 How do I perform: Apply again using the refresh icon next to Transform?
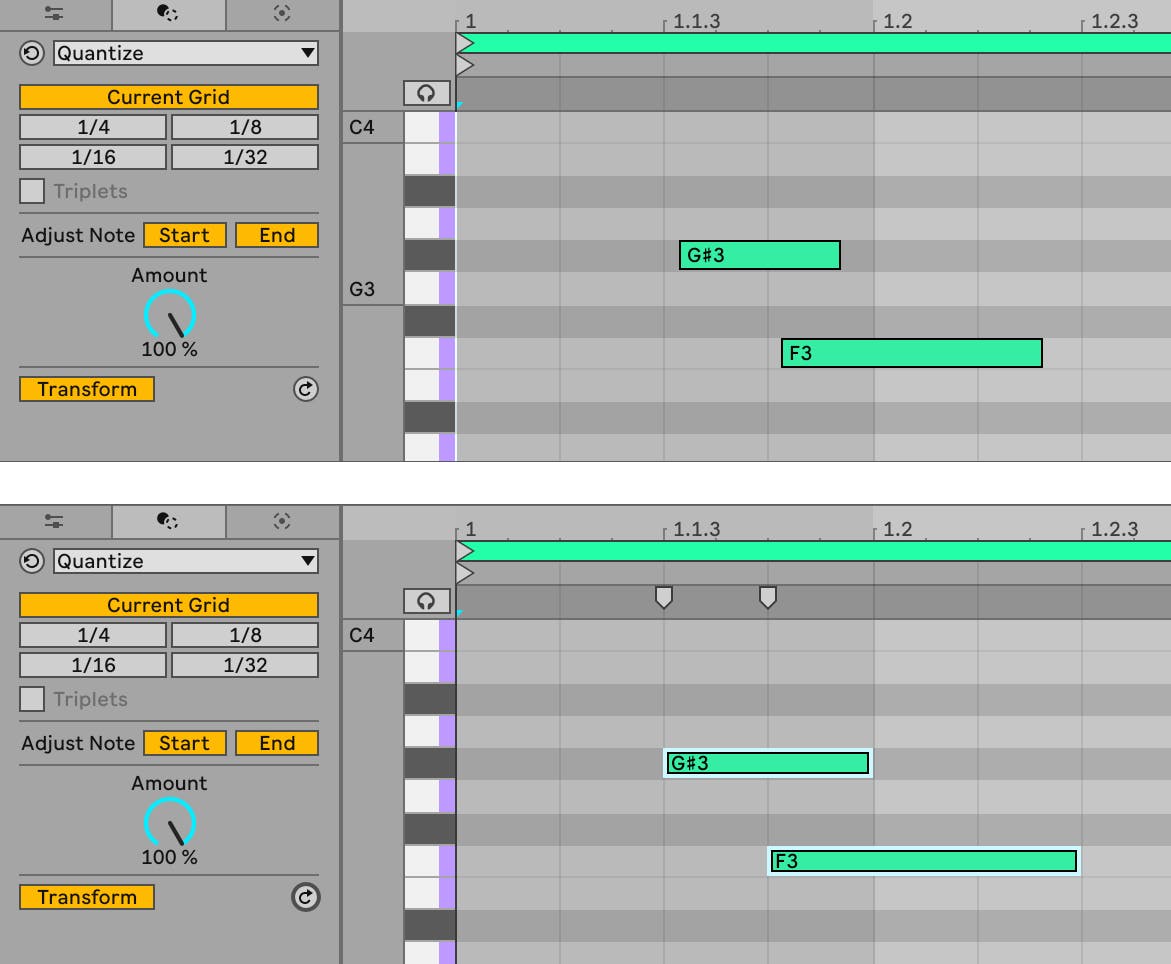(x=305, y=389)
